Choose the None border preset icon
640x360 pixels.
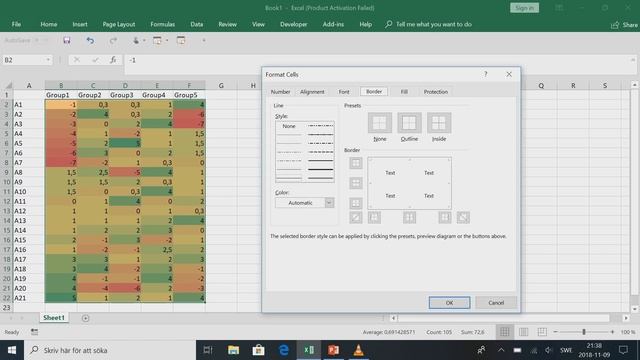tap(380, 122)
